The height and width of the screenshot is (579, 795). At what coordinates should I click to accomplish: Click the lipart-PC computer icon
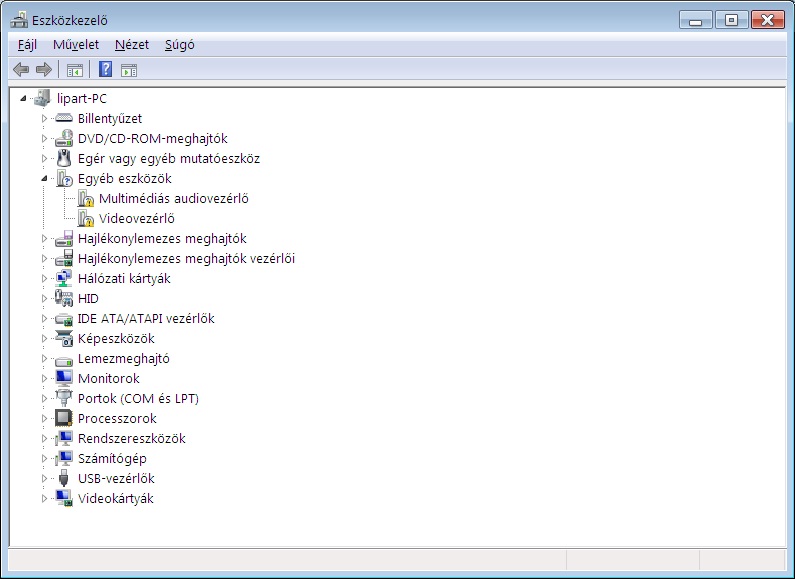click(43, 98)
